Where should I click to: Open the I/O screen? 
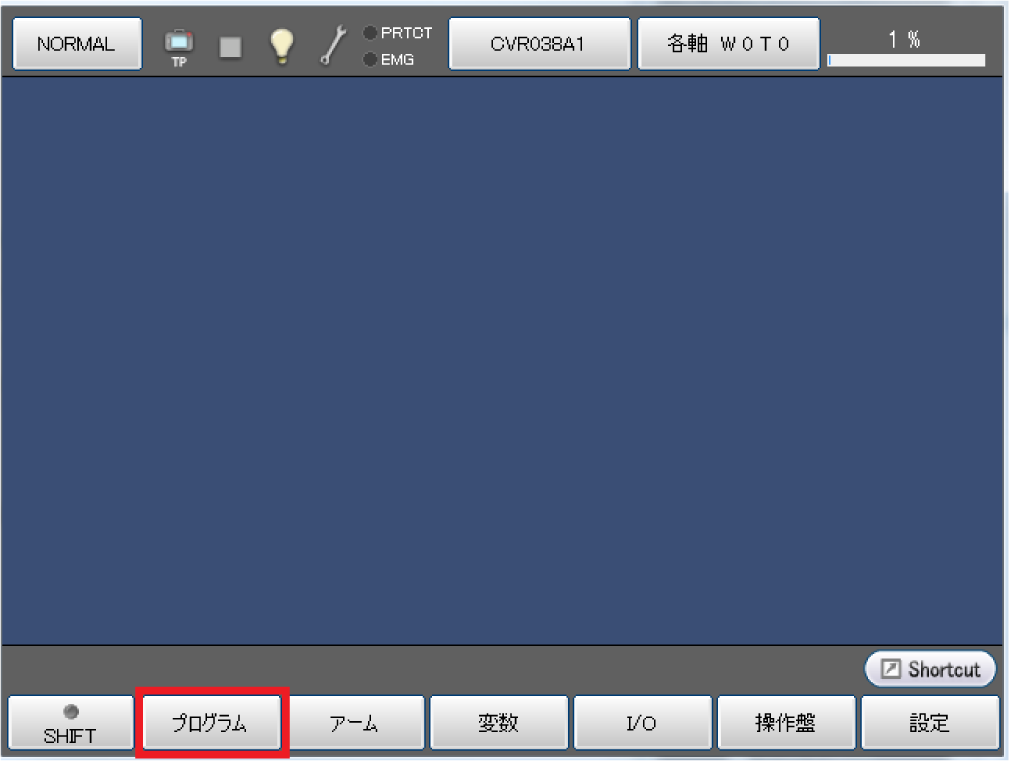(x=642, y=722)
